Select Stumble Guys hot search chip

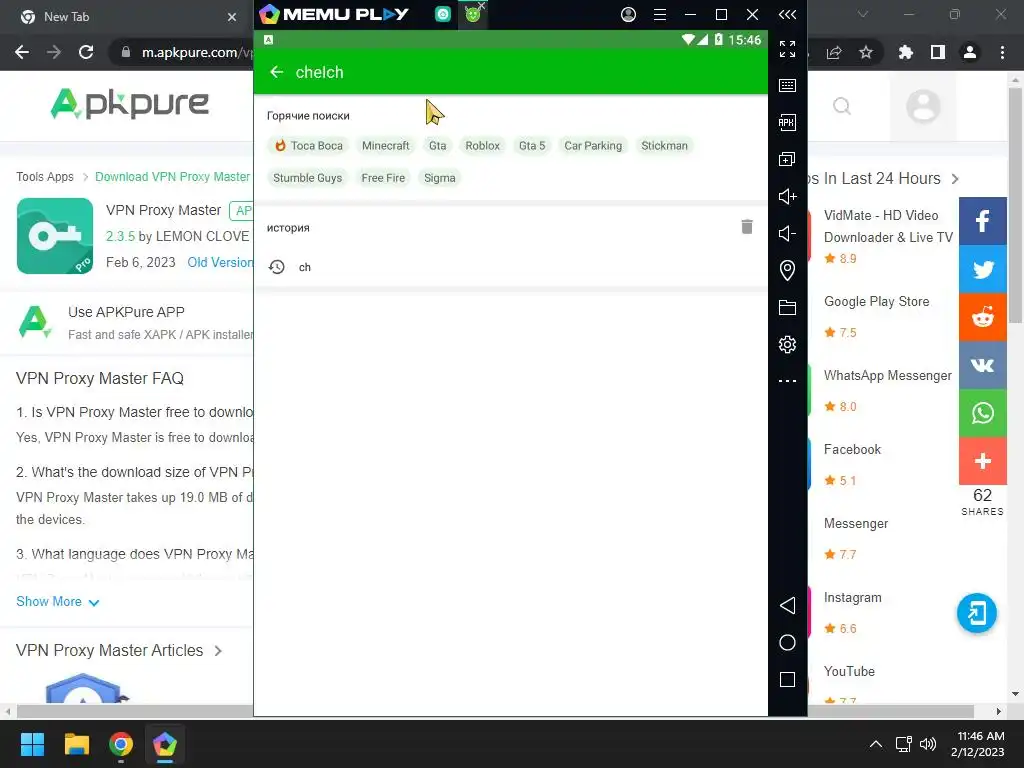coord(308,178)
